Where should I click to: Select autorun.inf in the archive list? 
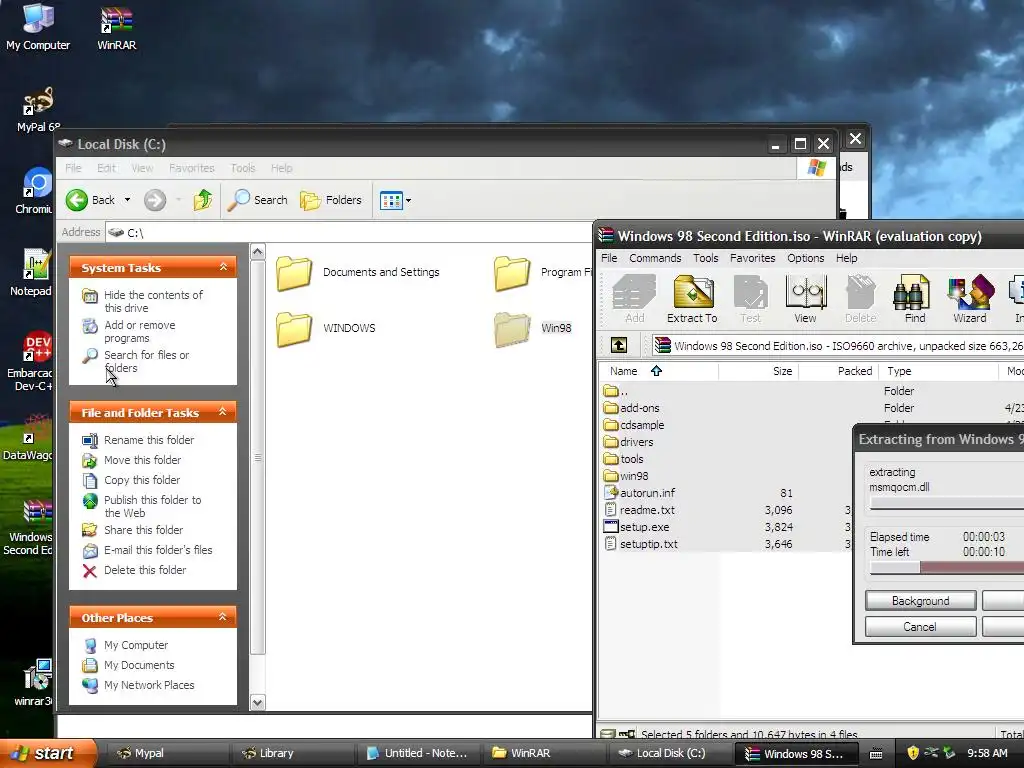coord(639,493)
